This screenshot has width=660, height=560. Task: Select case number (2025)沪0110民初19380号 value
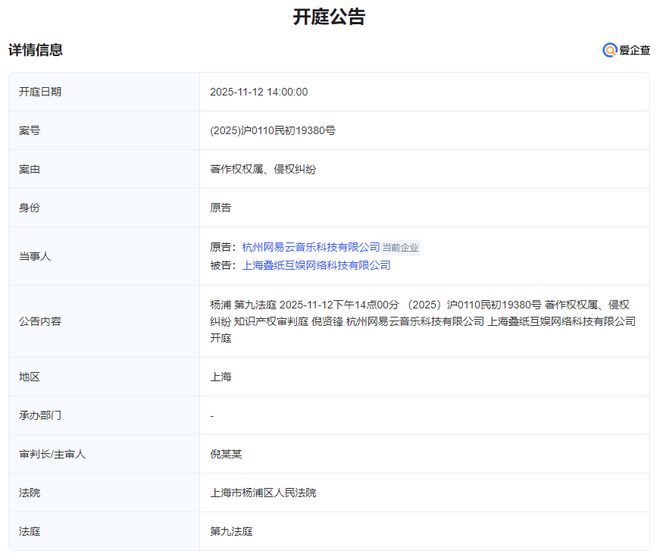[x=272, y=131]
